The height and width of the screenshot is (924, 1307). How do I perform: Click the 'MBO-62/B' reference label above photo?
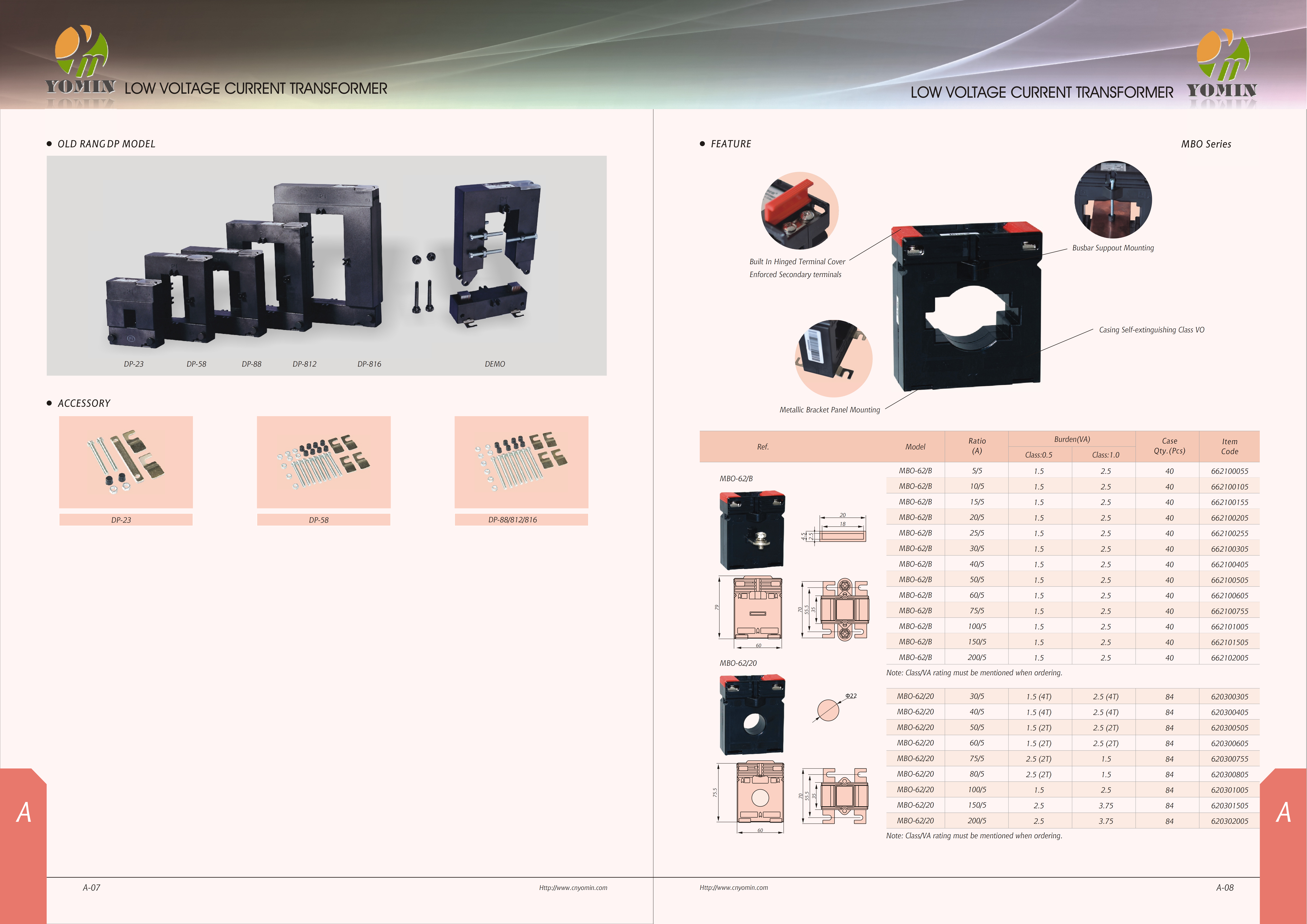(736, 479)
